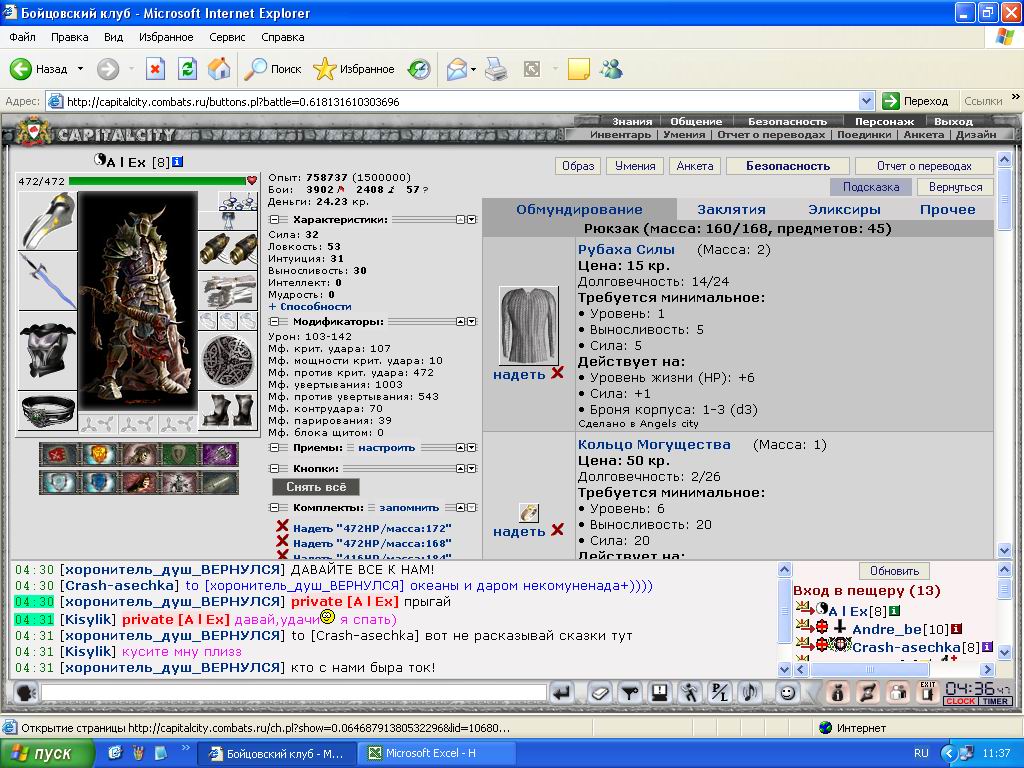Collapse the Комплекты section
The height and width of the screenshot is (768, 1024).
pos(275,507)
